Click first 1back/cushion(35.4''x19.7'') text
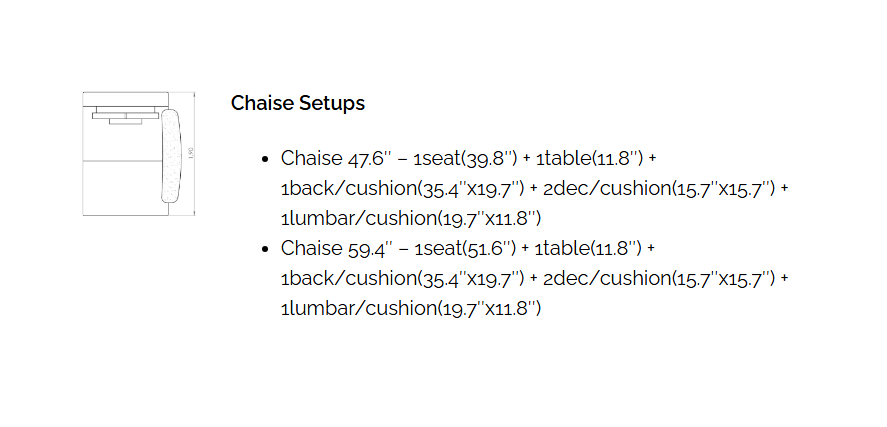The height and width of the screenshot is (427, 887). (403, 188)
